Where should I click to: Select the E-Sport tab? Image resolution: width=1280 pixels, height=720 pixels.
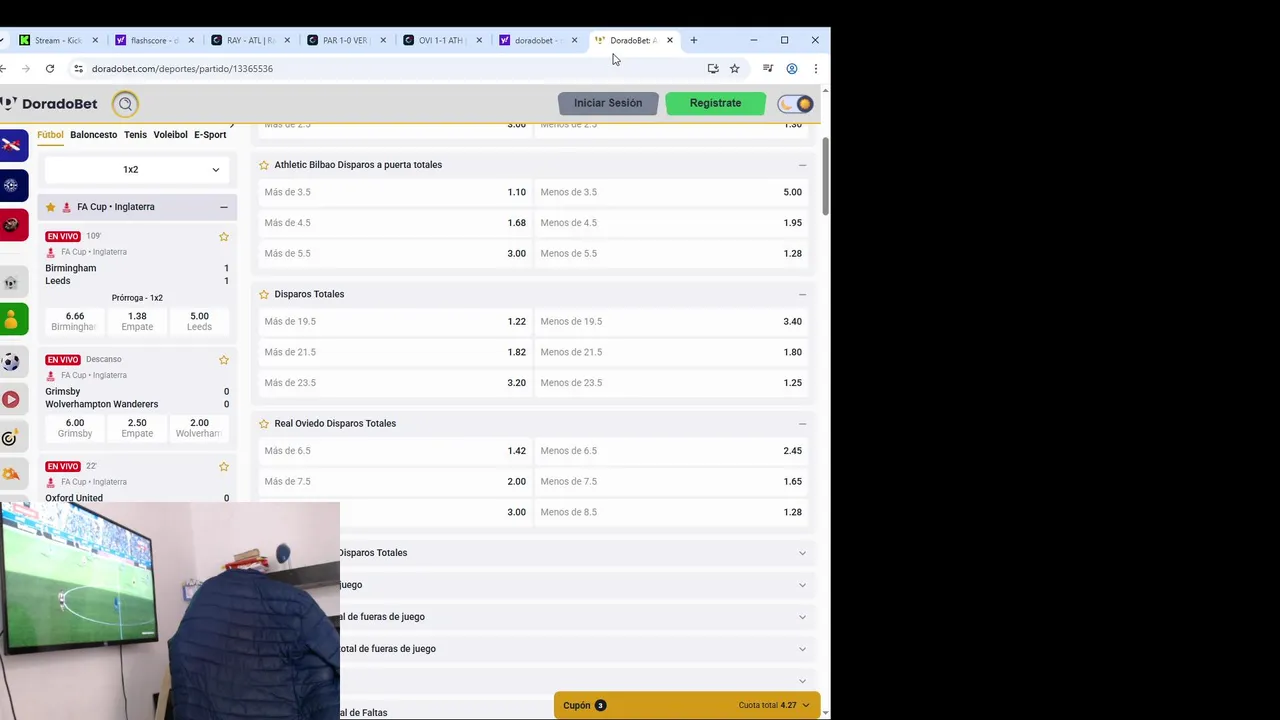pos(210,135)
